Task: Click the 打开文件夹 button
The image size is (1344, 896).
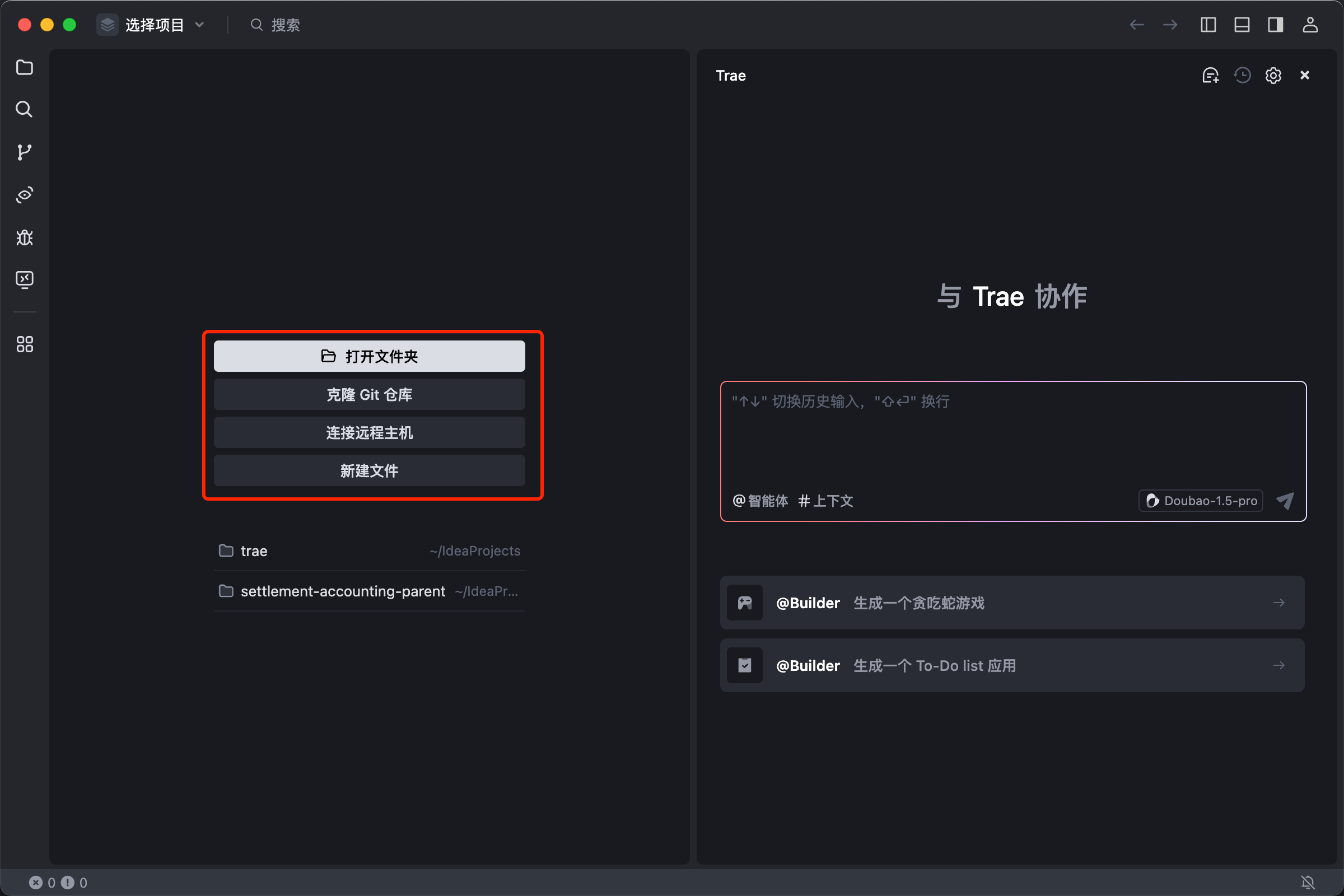Action: pyautogui.click(x=369, y=356)
